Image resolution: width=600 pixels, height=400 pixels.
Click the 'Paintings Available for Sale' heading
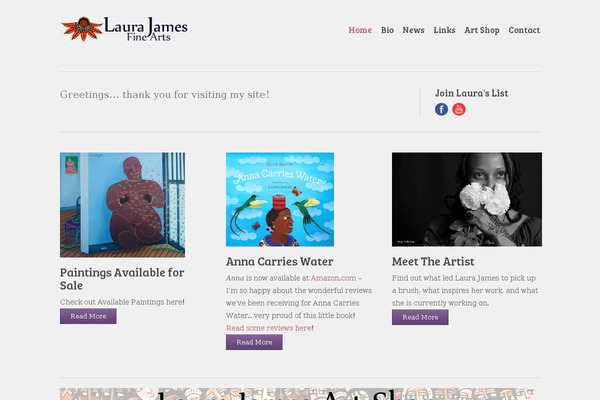click(x=122, y=279)
